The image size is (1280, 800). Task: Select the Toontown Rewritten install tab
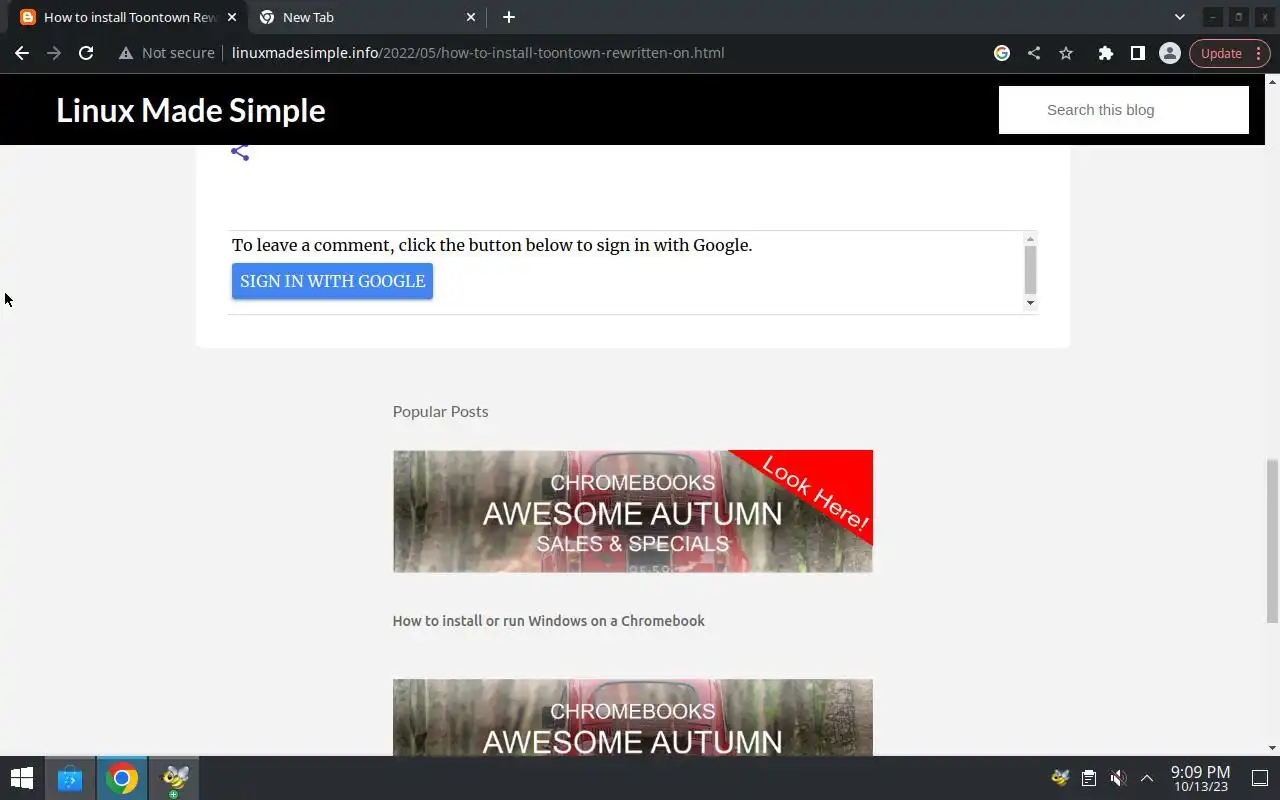point(128,17)
